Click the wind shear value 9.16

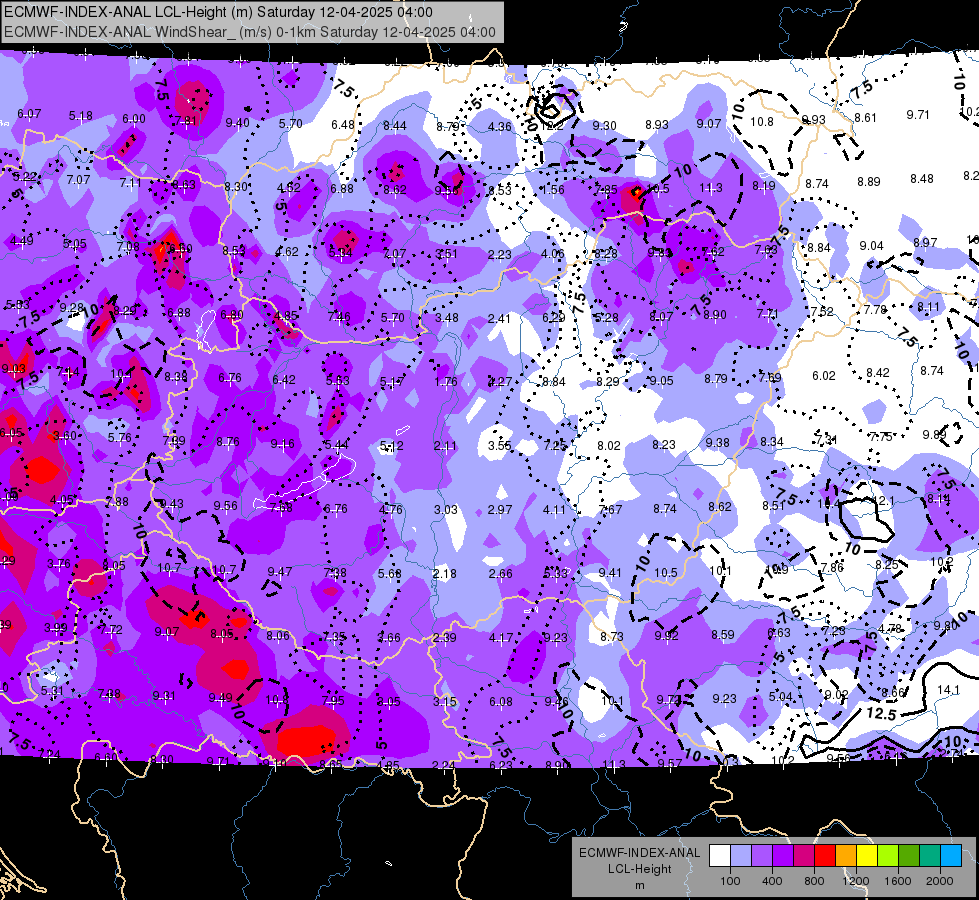pyautogui.click(x=282, y=444)
